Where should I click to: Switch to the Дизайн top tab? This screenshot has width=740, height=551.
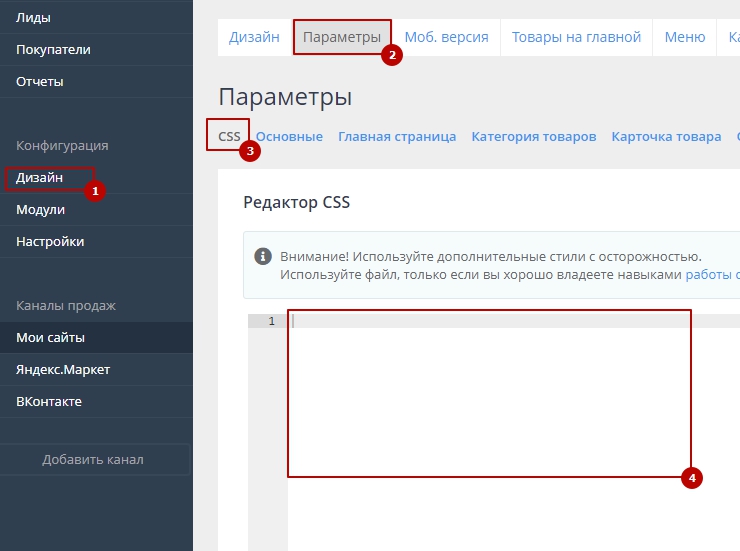pos(254,37)
